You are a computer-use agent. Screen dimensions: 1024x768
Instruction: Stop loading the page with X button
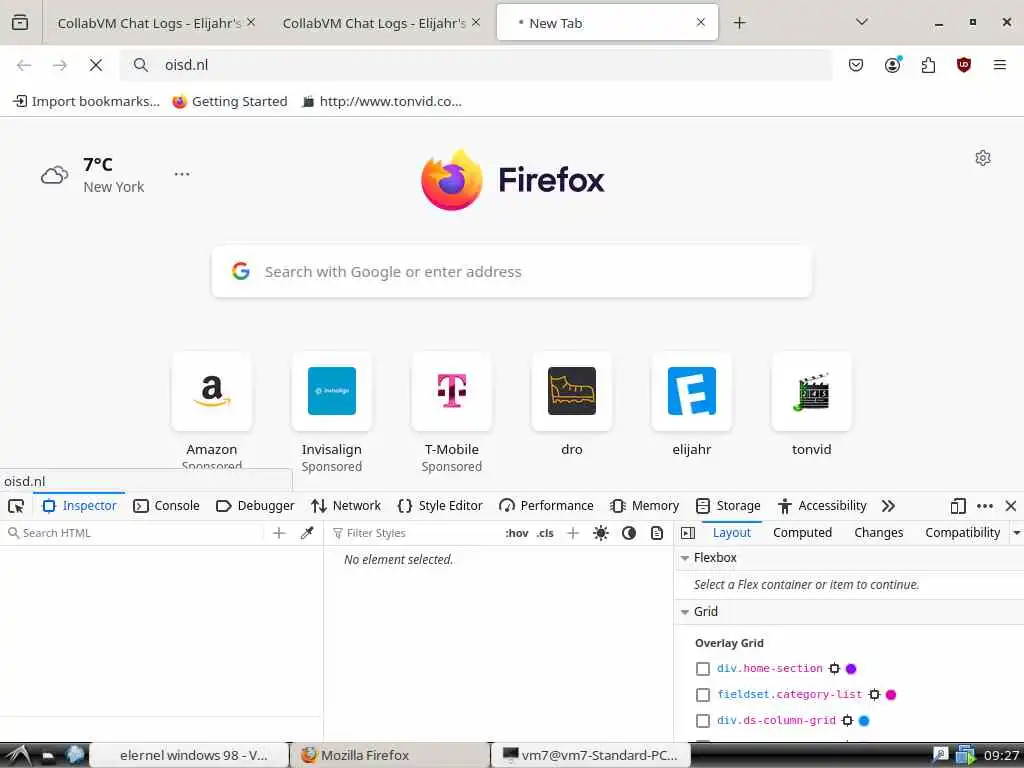[96, 65]
